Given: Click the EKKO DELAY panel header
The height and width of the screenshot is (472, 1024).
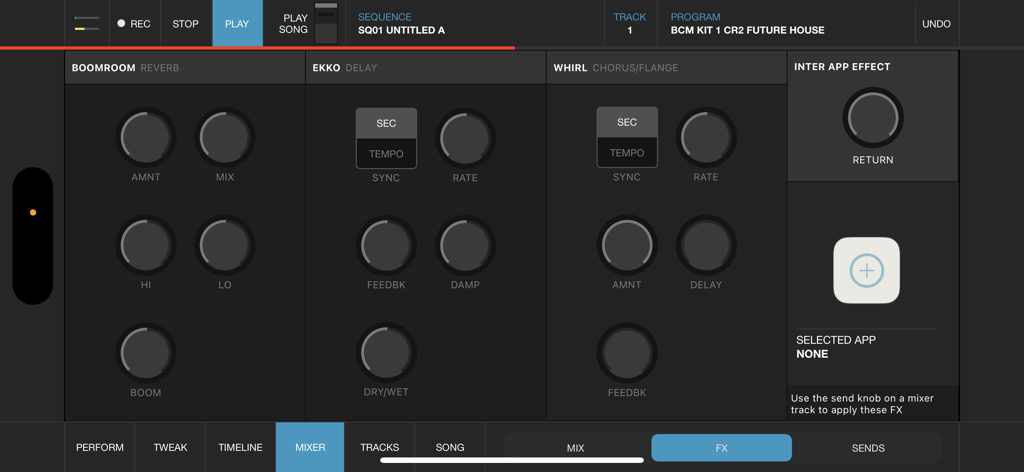Looking at the screenshot, I should coord(426,68).
